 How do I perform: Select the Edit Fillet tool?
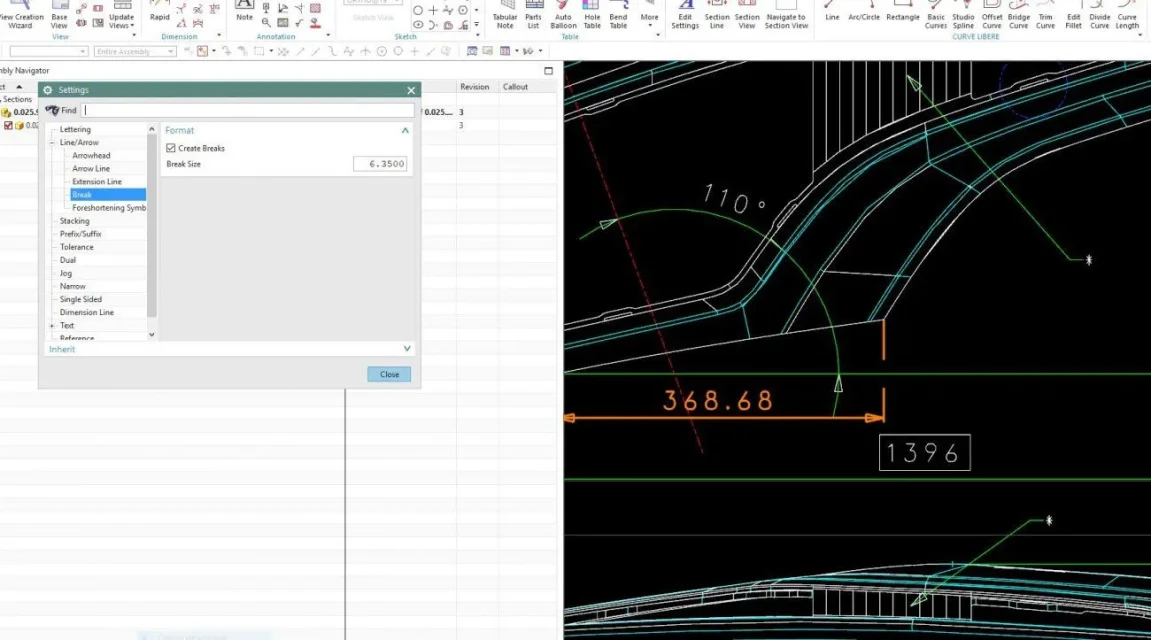pyautogui.click(x=1073, y=15)
